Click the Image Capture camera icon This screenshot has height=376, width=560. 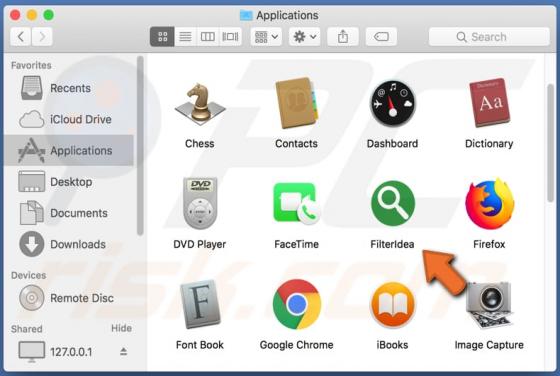(489, 305)
